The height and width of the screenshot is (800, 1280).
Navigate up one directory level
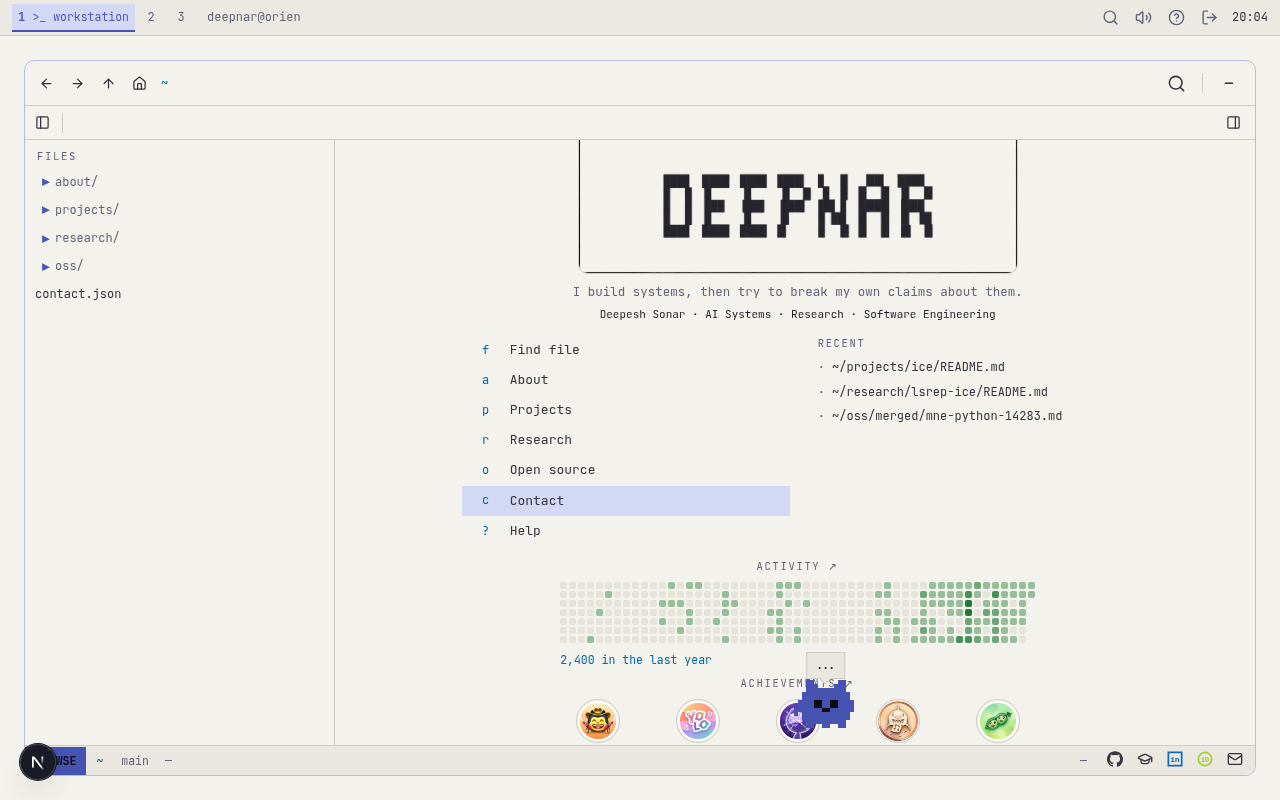(x=108, y=83)
